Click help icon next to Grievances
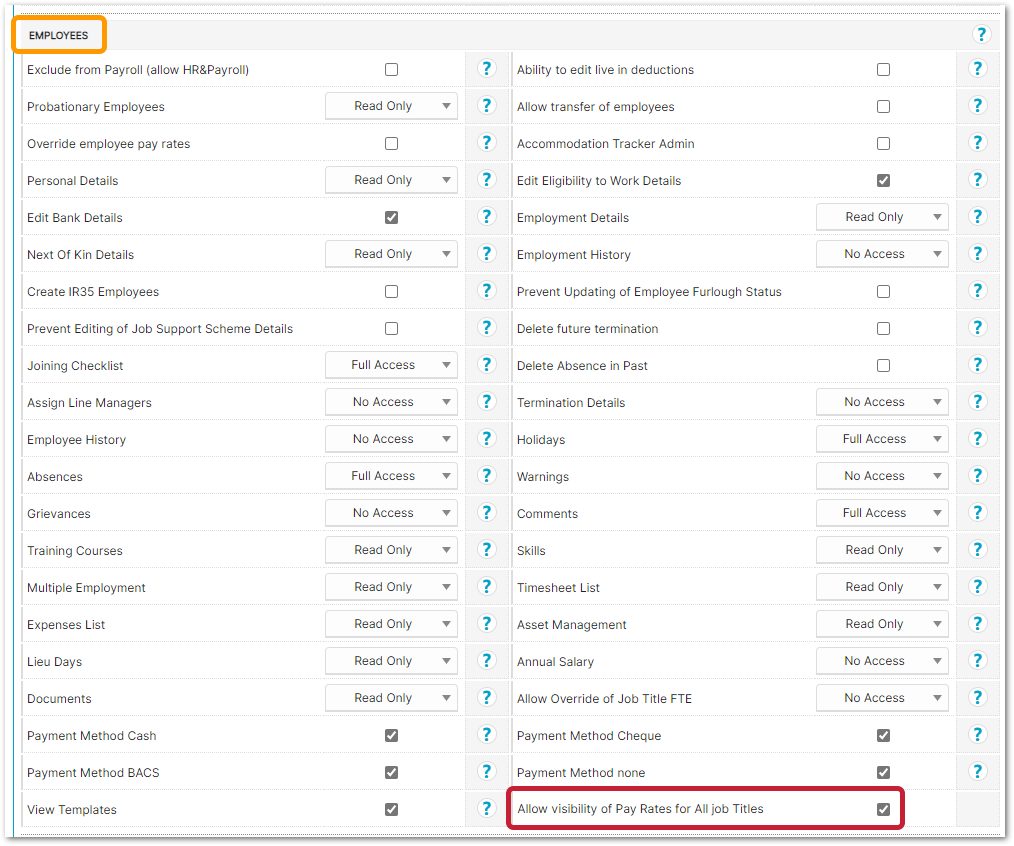This screenshot has height=846, width=1014. coord(487,513)
